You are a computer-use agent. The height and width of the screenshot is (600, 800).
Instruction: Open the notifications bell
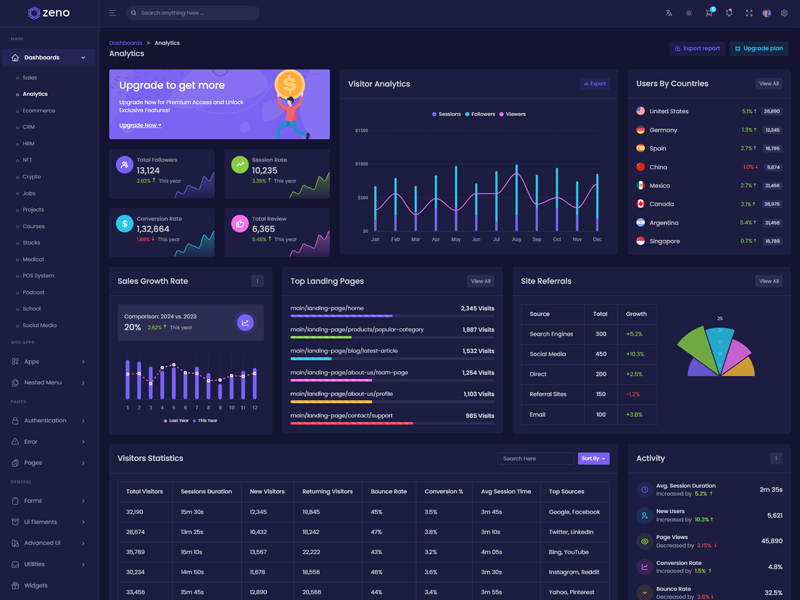click(x=729, y=13)
